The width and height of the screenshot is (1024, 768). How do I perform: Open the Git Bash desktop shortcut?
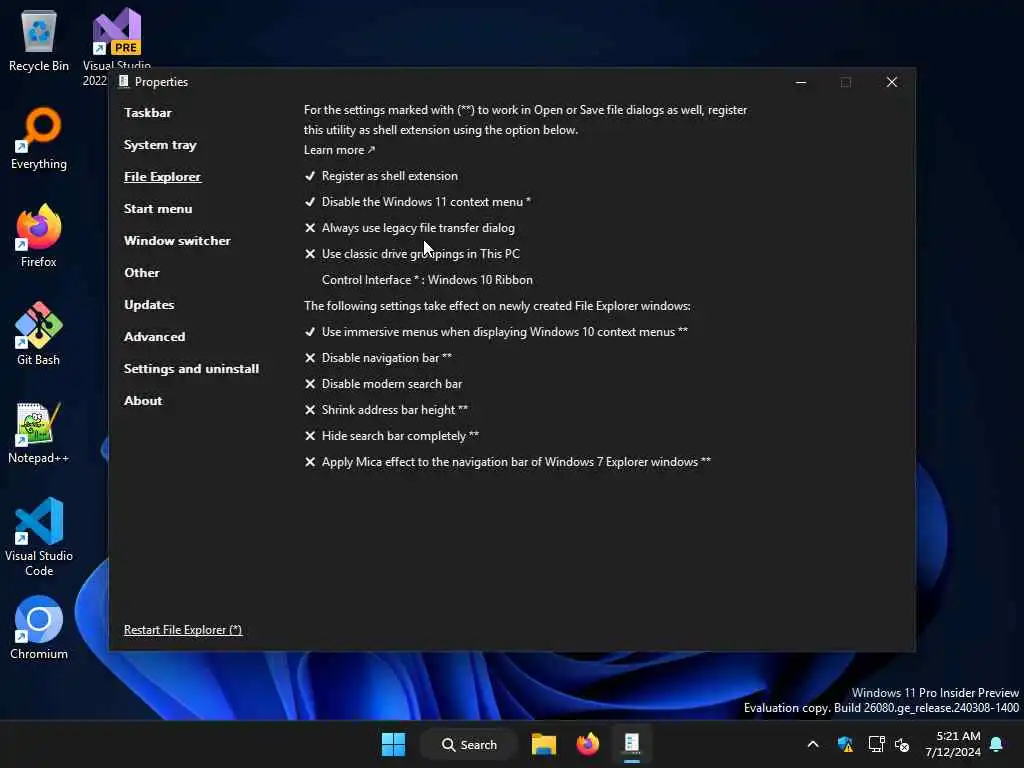click(39, 334)
